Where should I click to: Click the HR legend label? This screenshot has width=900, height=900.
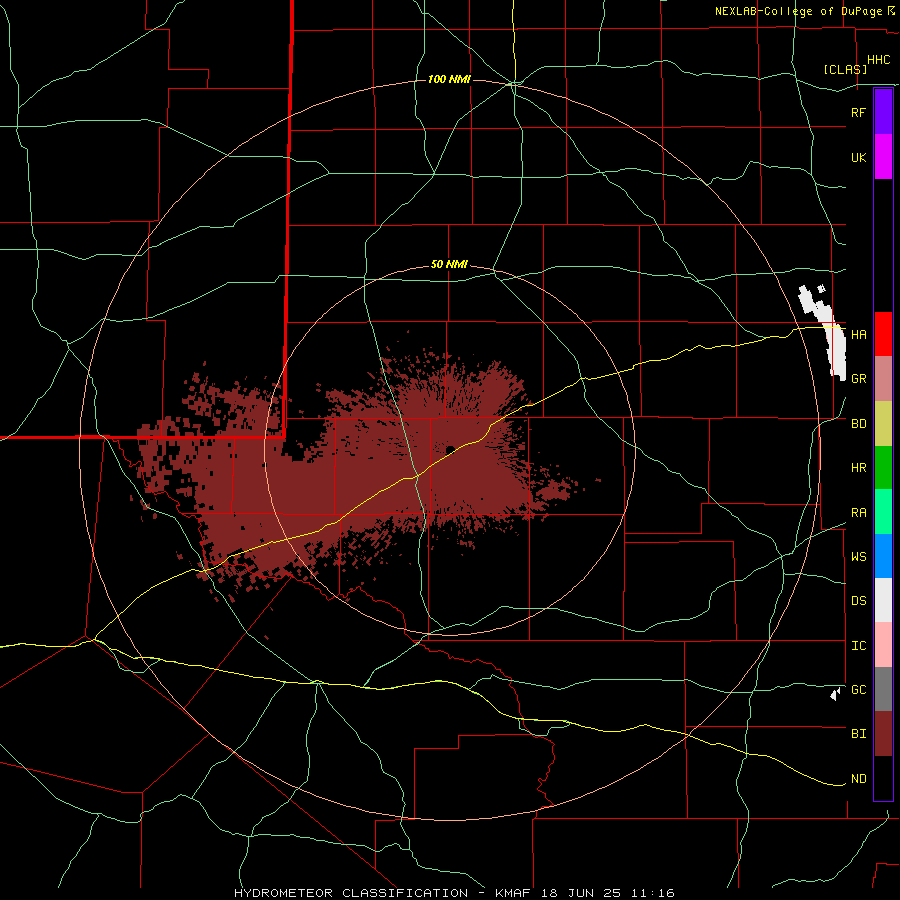pos(858,468)
